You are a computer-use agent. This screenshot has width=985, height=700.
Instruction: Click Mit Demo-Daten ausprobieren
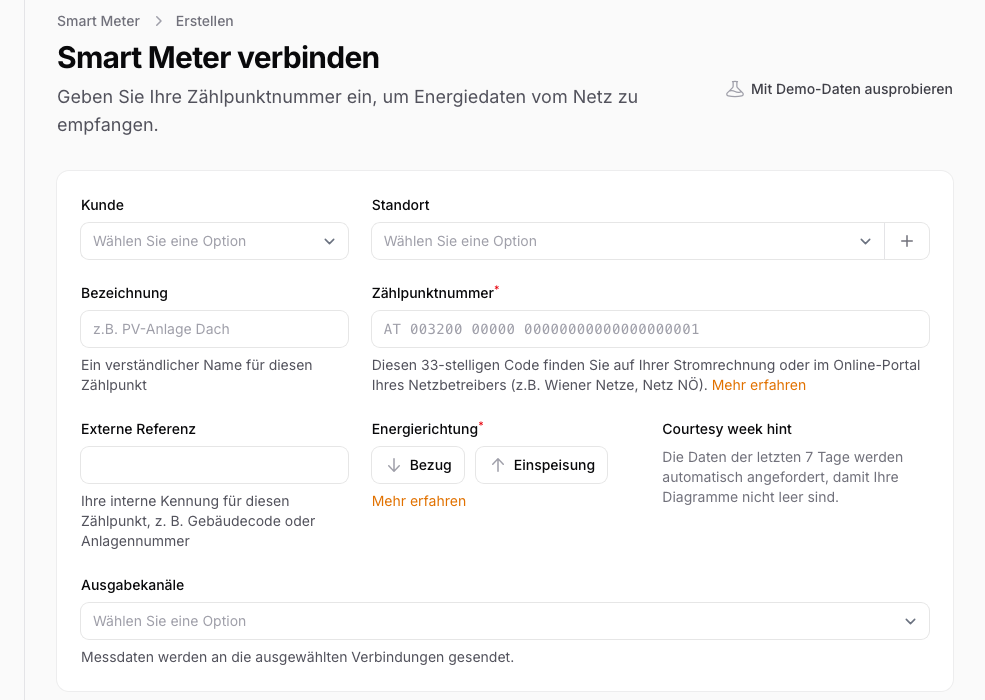pos(850,88)
